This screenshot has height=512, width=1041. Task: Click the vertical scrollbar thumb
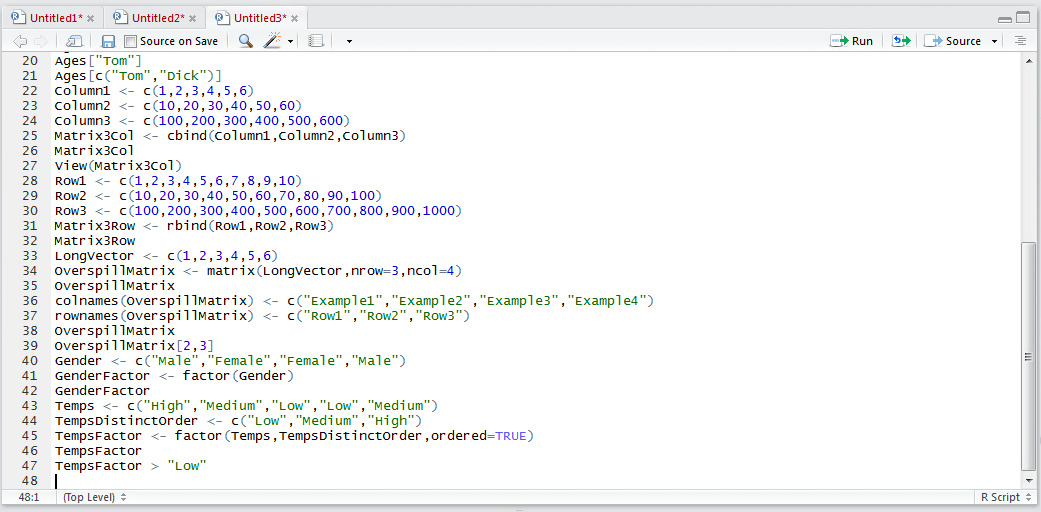pos(1030,357)
